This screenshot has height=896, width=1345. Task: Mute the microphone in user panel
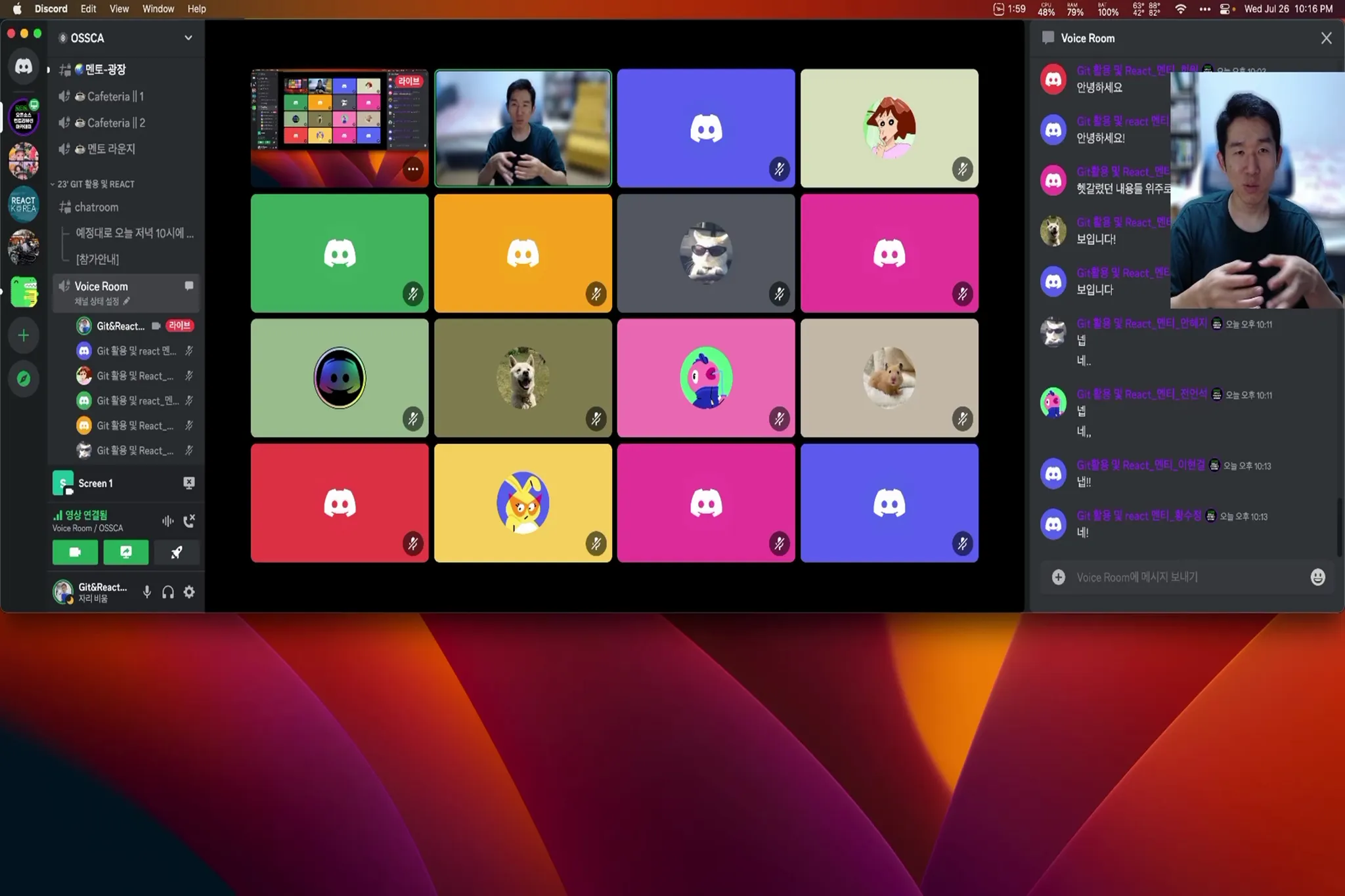[x=147, y=592]
